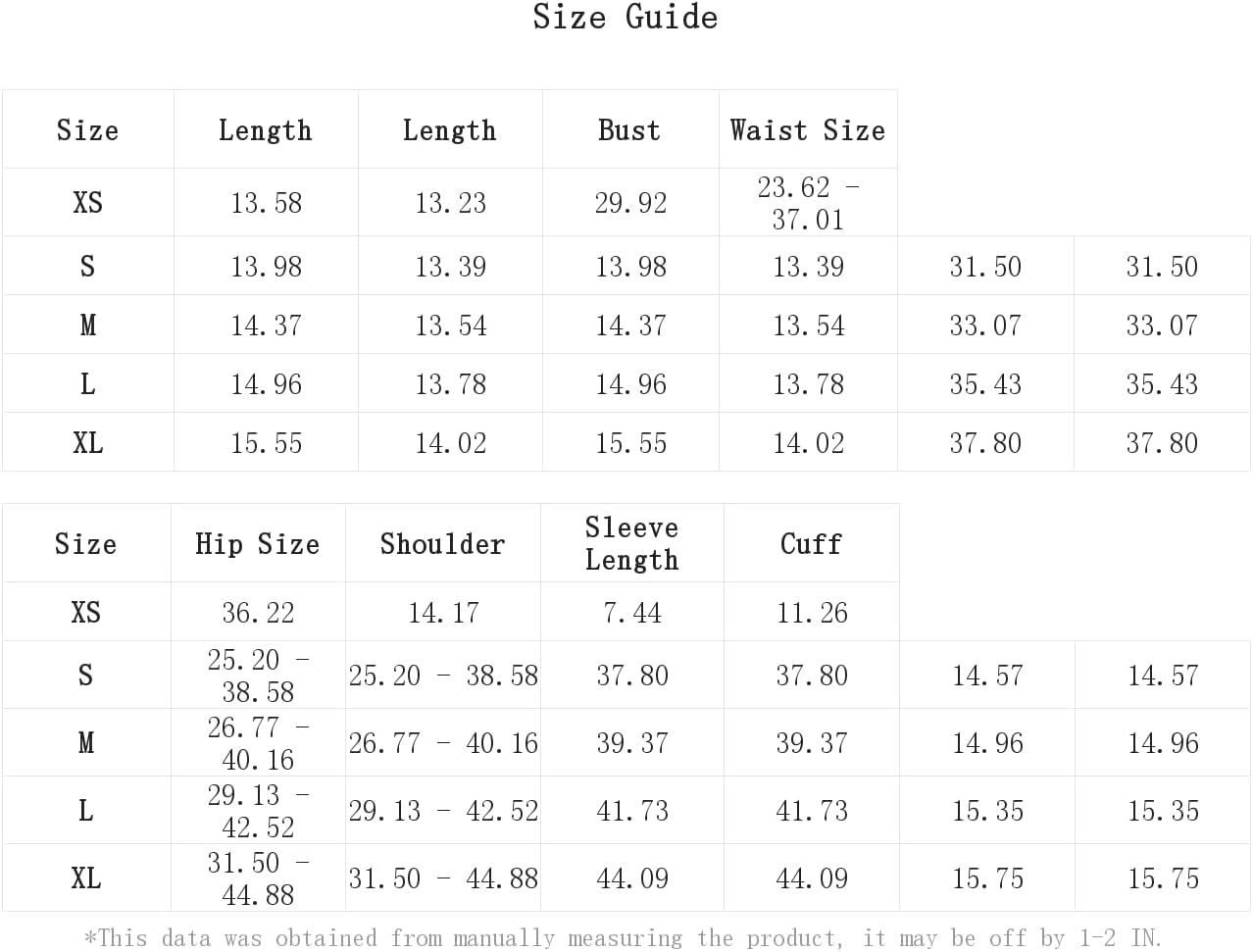Click the 31.50 - 44.88 shoulder cell

443,877
